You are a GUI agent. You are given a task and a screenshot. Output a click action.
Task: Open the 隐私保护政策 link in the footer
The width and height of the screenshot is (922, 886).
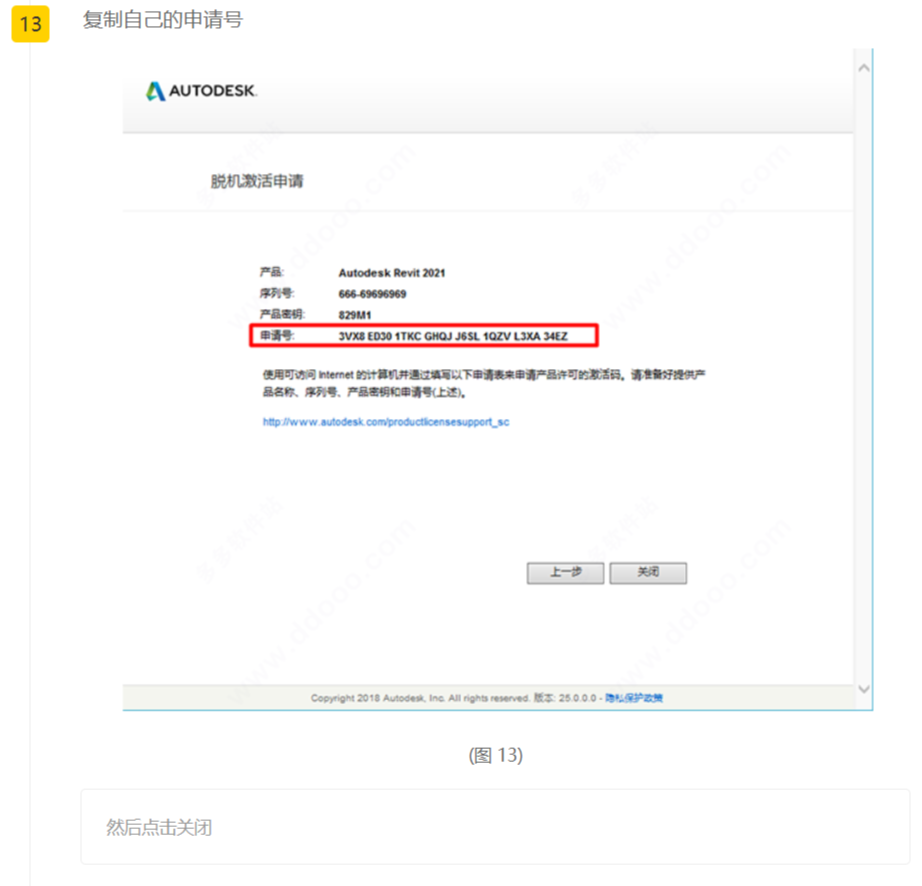point(634,698)
